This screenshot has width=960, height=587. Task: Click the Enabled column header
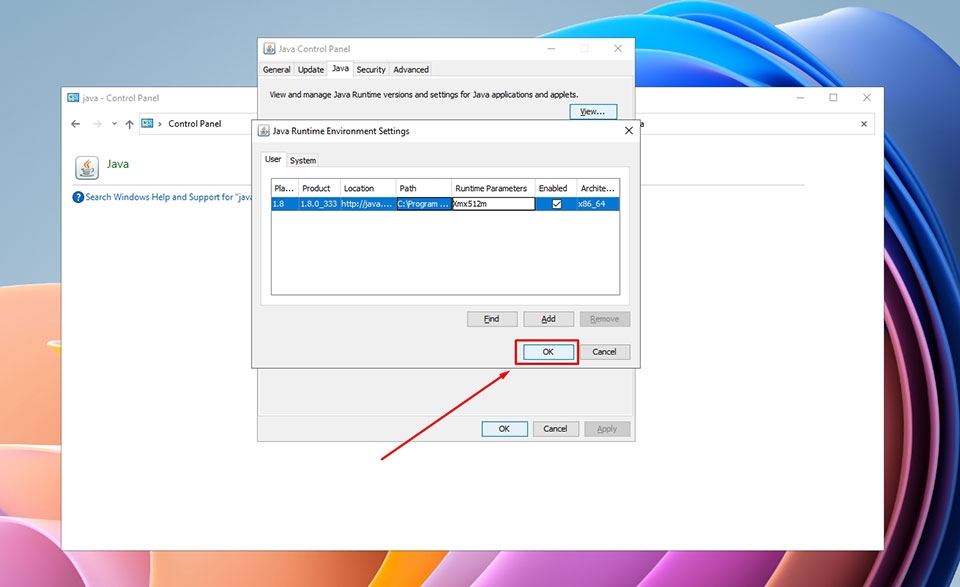click(556, 188)
